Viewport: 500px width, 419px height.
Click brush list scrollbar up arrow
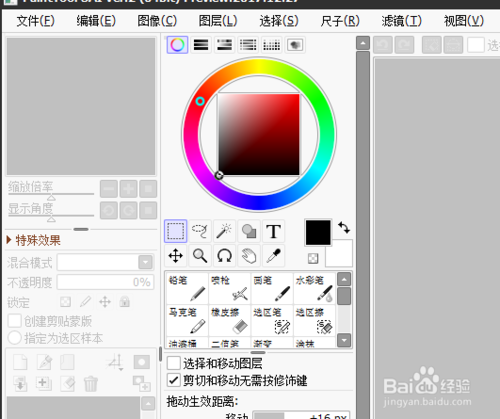pyautogui.click(x=344, y=279)
